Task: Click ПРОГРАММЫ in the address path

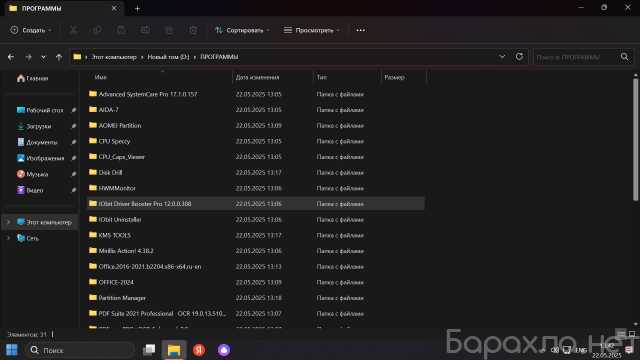Action: (x=219, y=57)
